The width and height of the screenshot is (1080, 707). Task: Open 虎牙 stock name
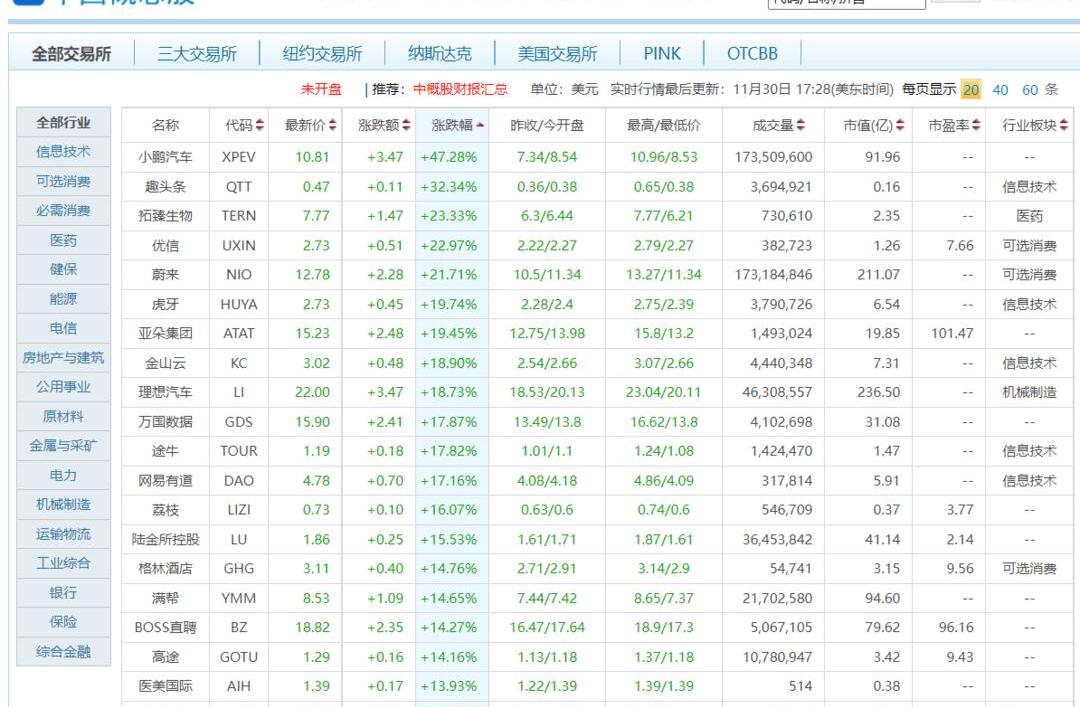point(165,304)
